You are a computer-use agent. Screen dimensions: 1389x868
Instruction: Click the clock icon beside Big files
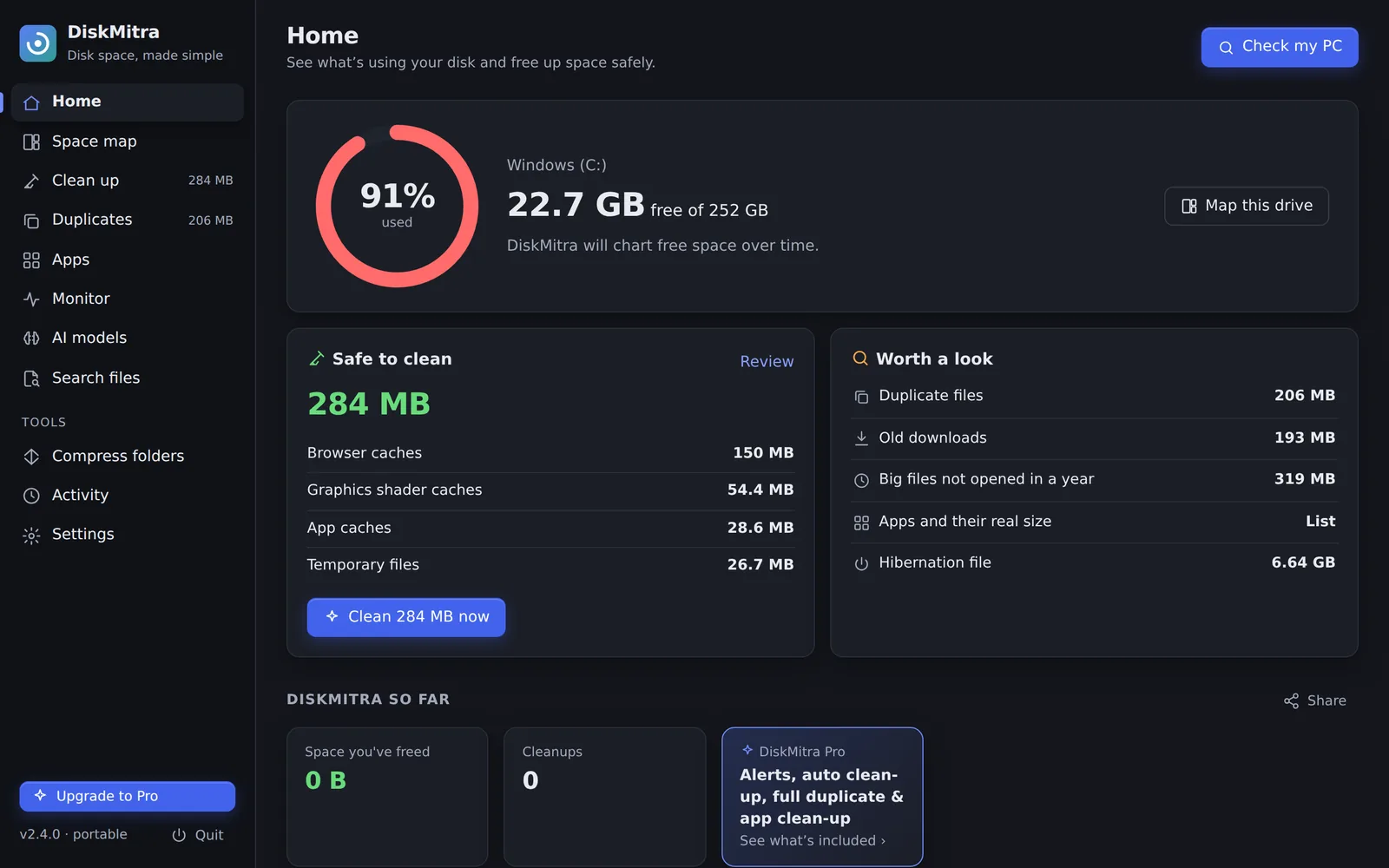[x=861, y=480]
